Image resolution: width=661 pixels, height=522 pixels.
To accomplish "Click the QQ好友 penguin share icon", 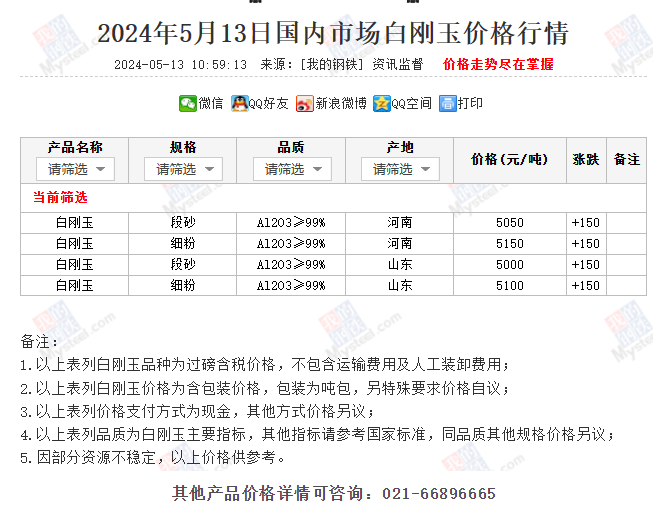I will 240,103.
